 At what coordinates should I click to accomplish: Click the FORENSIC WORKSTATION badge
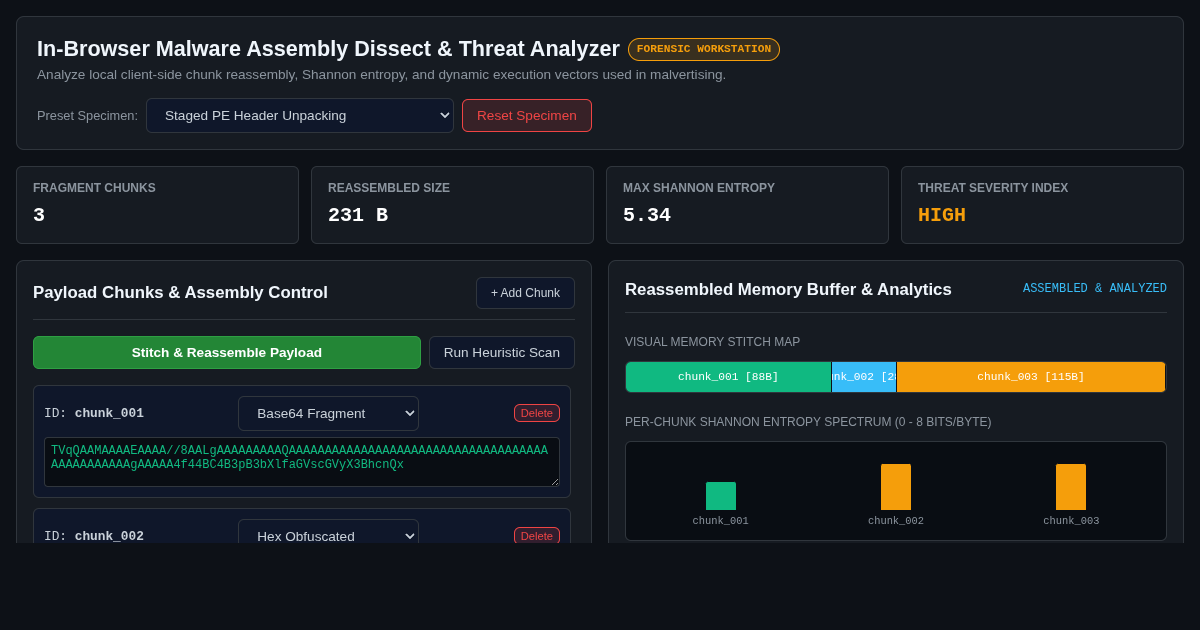pyautogui.click(x=704, y=49)
